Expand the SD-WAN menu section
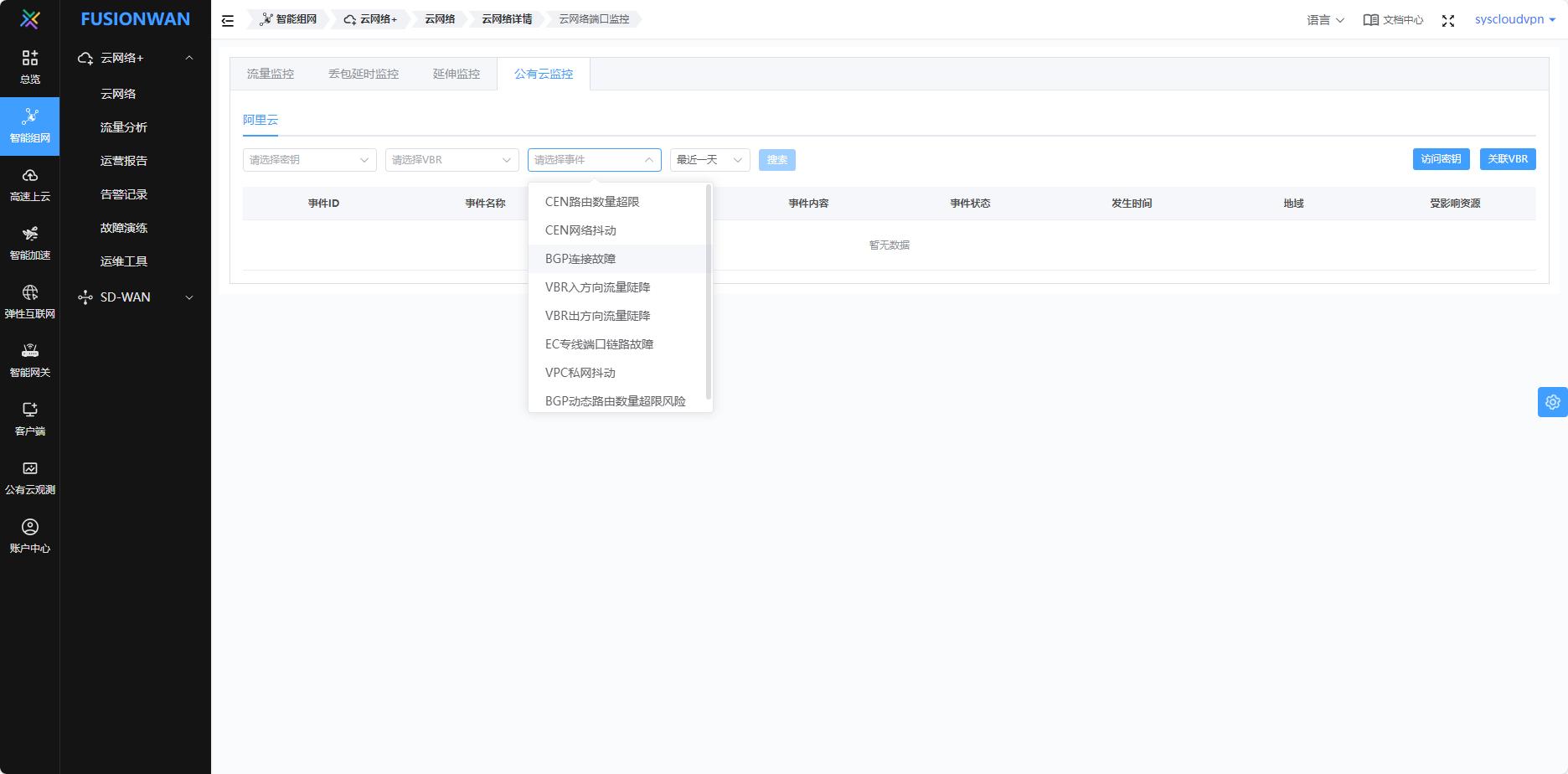This screenshot has width=1568, height=774. click(x=136, y=297)
